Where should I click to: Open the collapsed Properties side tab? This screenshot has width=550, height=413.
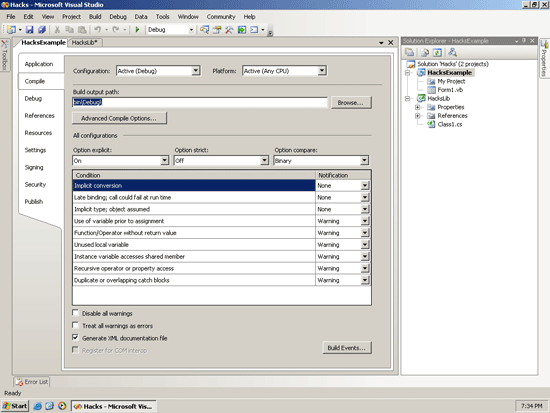[544, 58]
